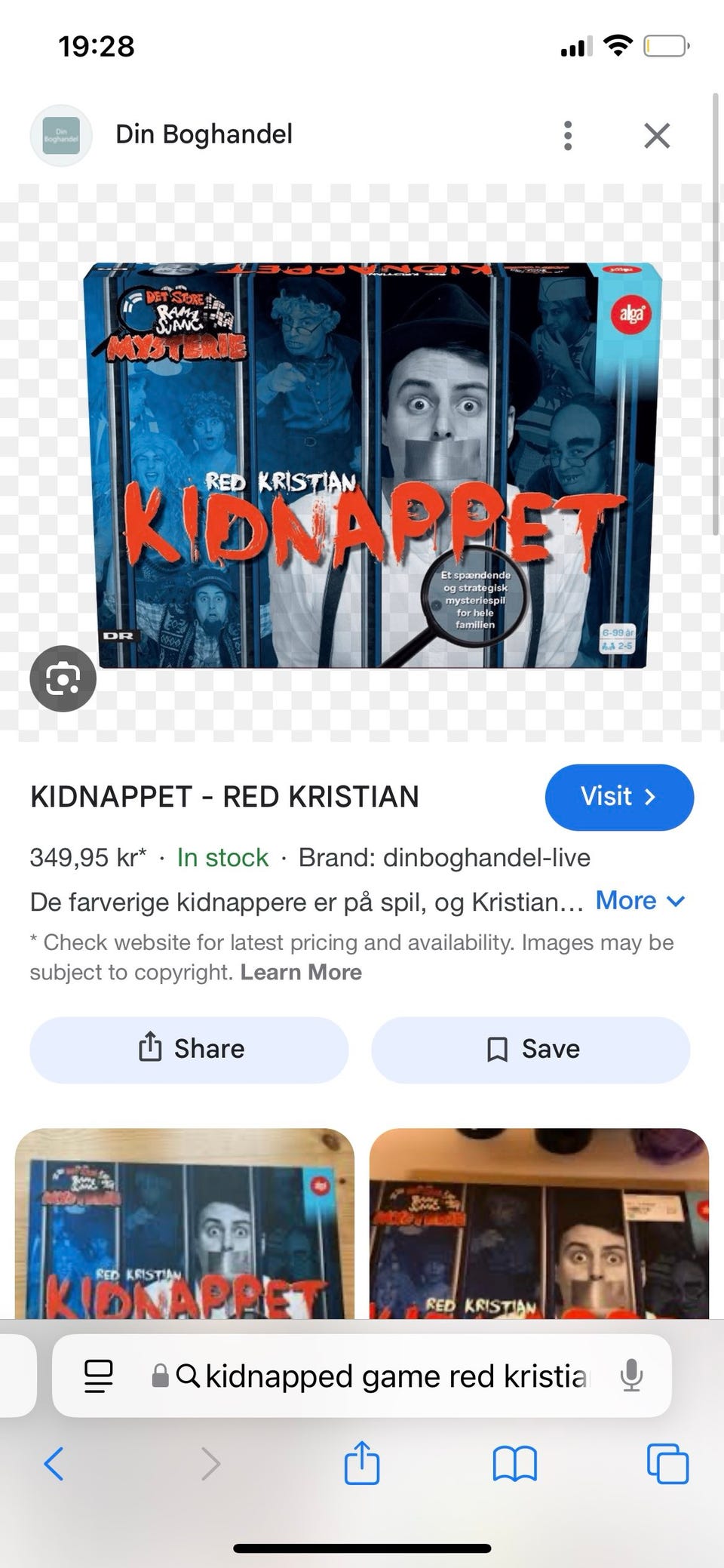Visit the product page
Viewport: 724px width, 1568px height.
619,797
